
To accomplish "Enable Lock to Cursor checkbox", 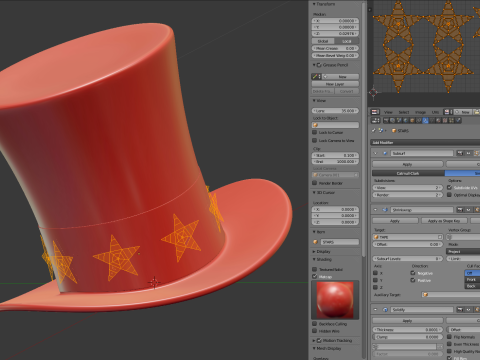I will click(x=314, y=132).
